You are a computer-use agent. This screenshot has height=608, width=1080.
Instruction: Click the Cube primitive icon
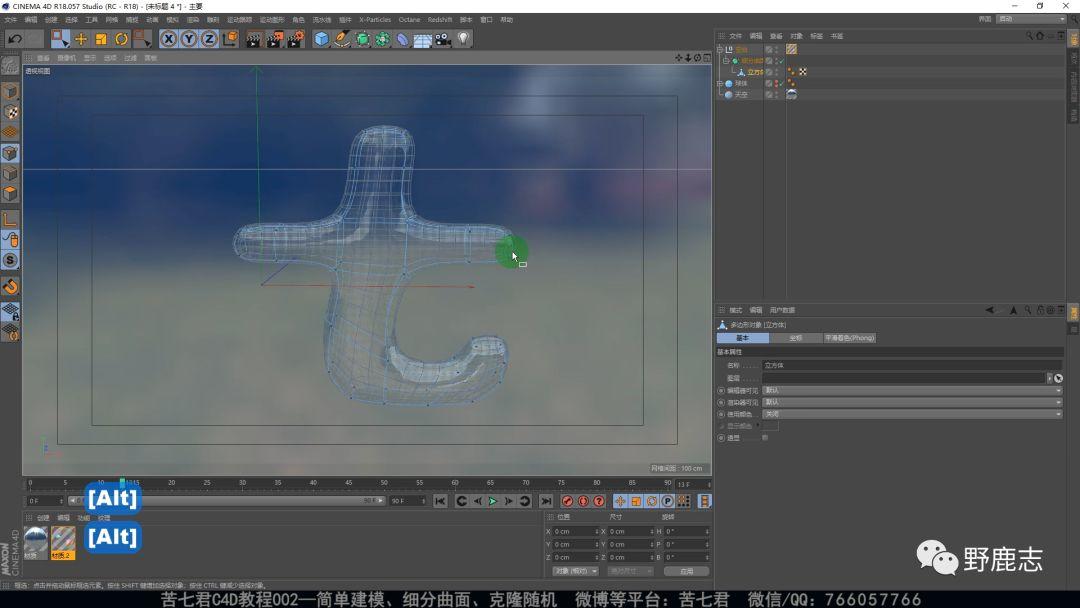322,39
